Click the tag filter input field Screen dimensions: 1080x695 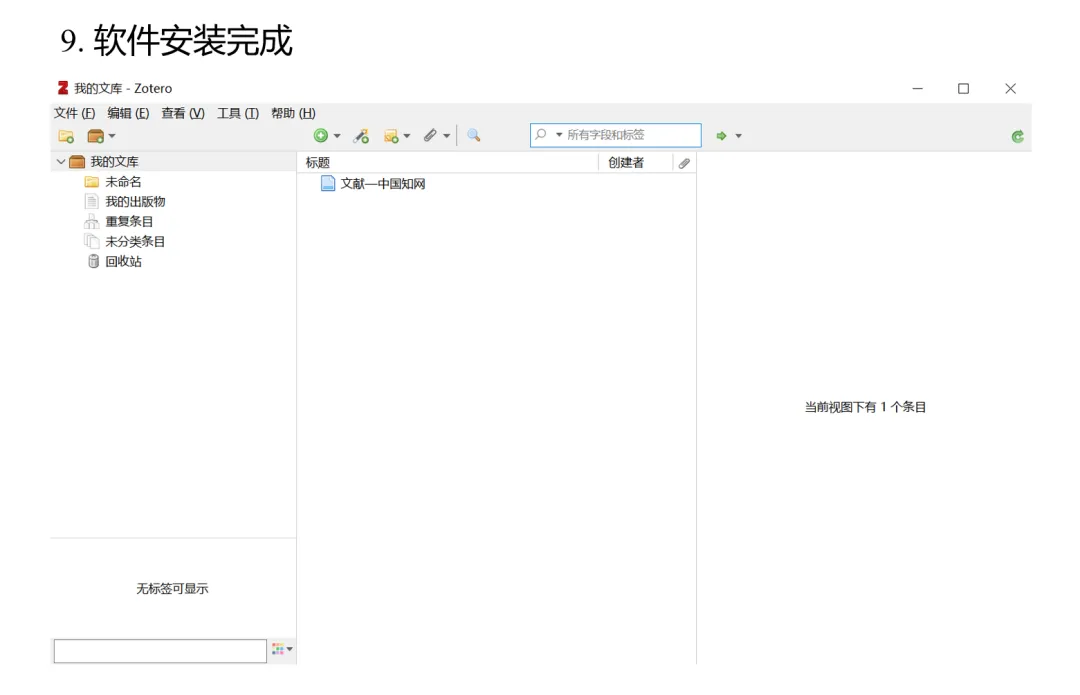pos(160,651)
